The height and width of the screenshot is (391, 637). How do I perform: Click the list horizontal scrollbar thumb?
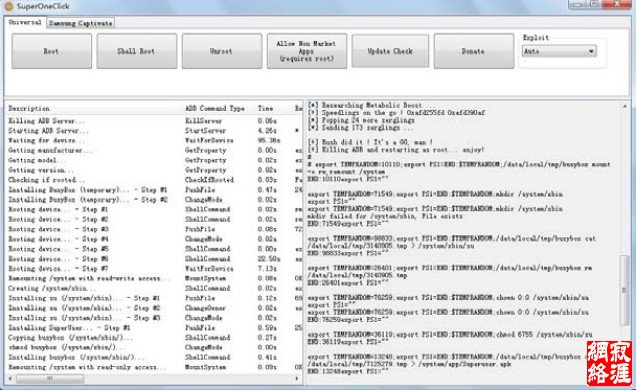(x=50, y=378)
